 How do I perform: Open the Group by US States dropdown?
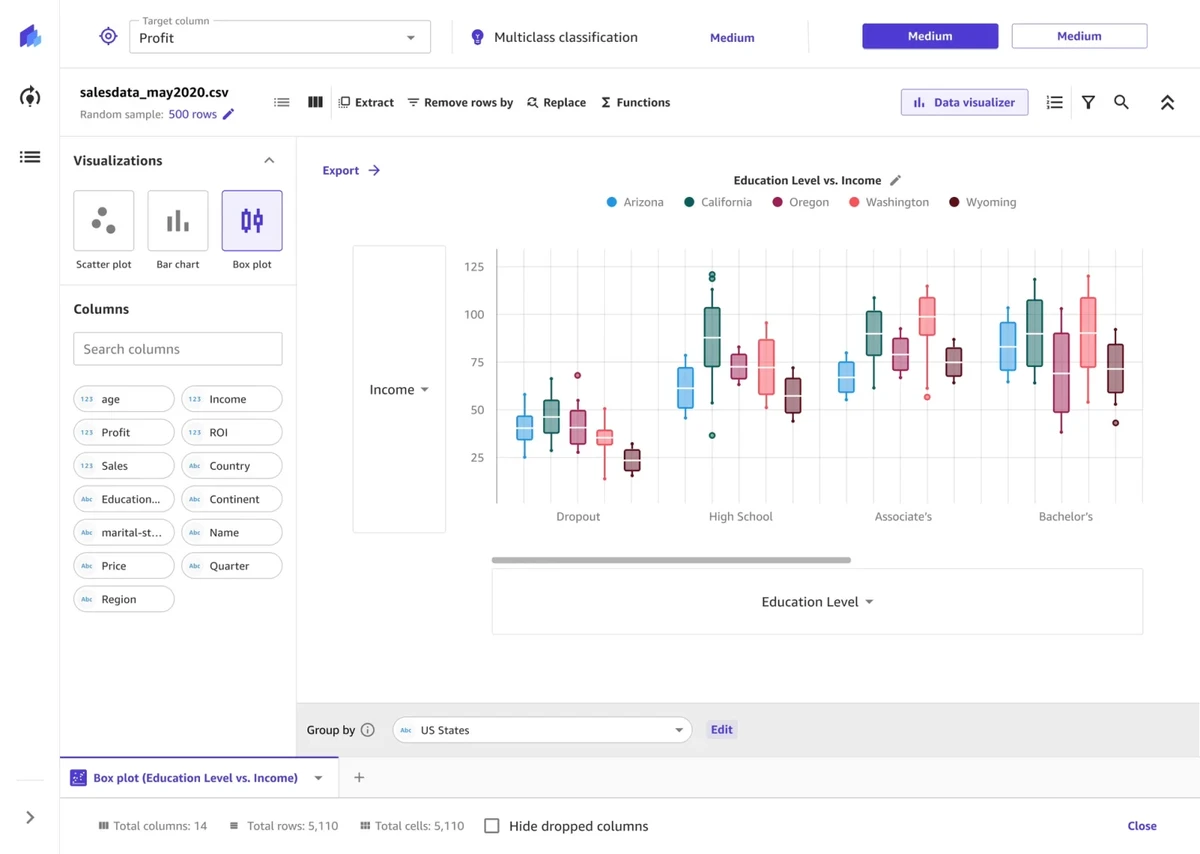click(x=542, y=730)
